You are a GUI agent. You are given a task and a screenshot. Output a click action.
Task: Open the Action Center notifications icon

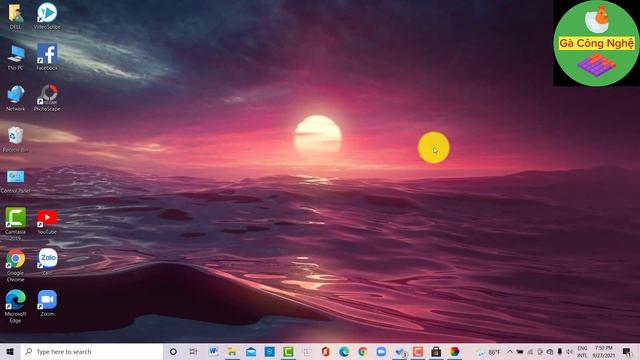627,351
